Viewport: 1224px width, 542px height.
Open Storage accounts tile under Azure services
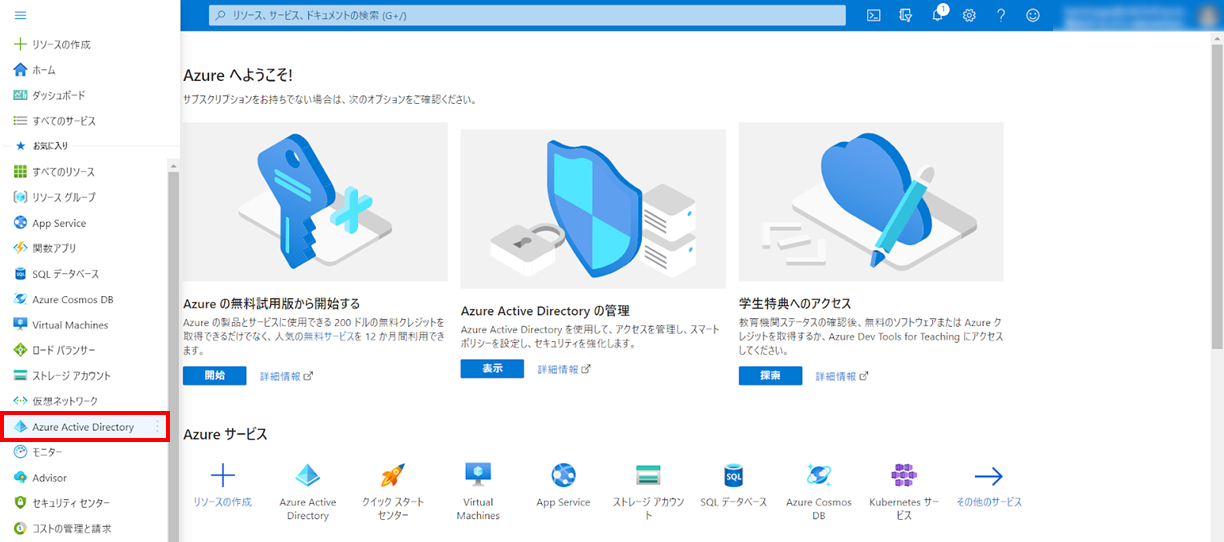[x=649, y=491]
